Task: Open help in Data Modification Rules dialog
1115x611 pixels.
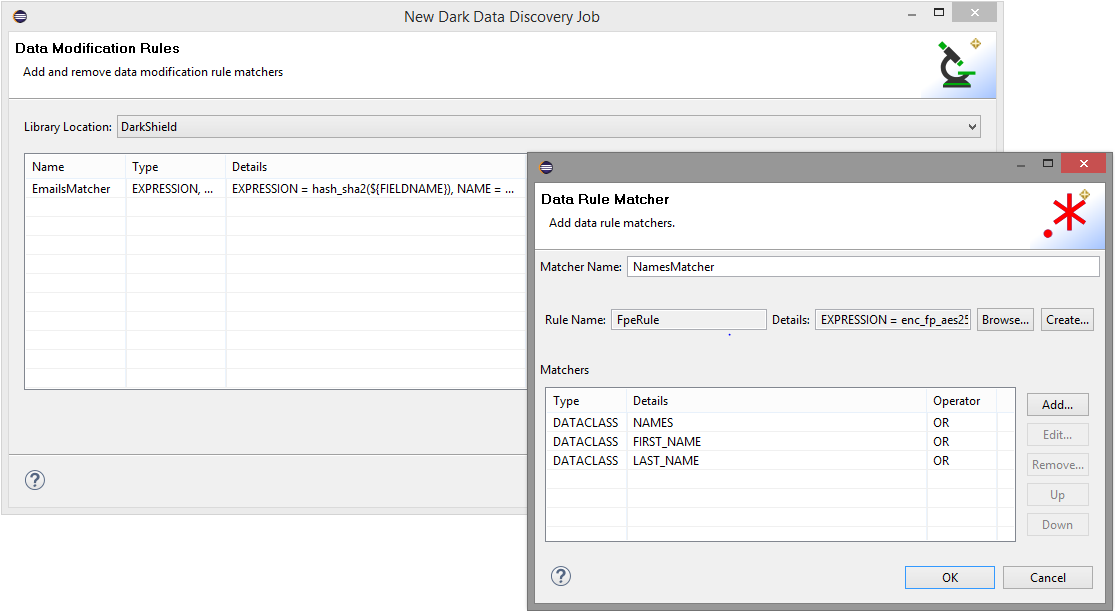Action: pos(34,480)
